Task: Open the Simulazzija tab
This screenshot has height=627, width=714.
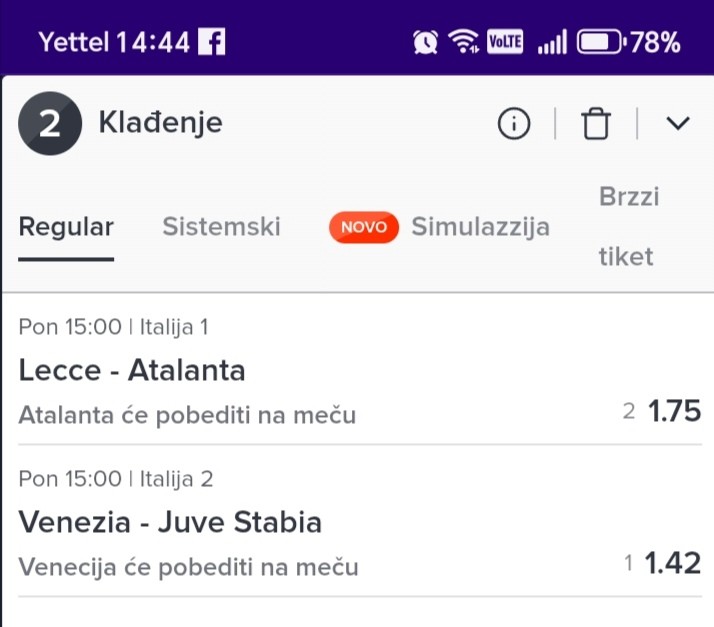Action: [481, 227]
